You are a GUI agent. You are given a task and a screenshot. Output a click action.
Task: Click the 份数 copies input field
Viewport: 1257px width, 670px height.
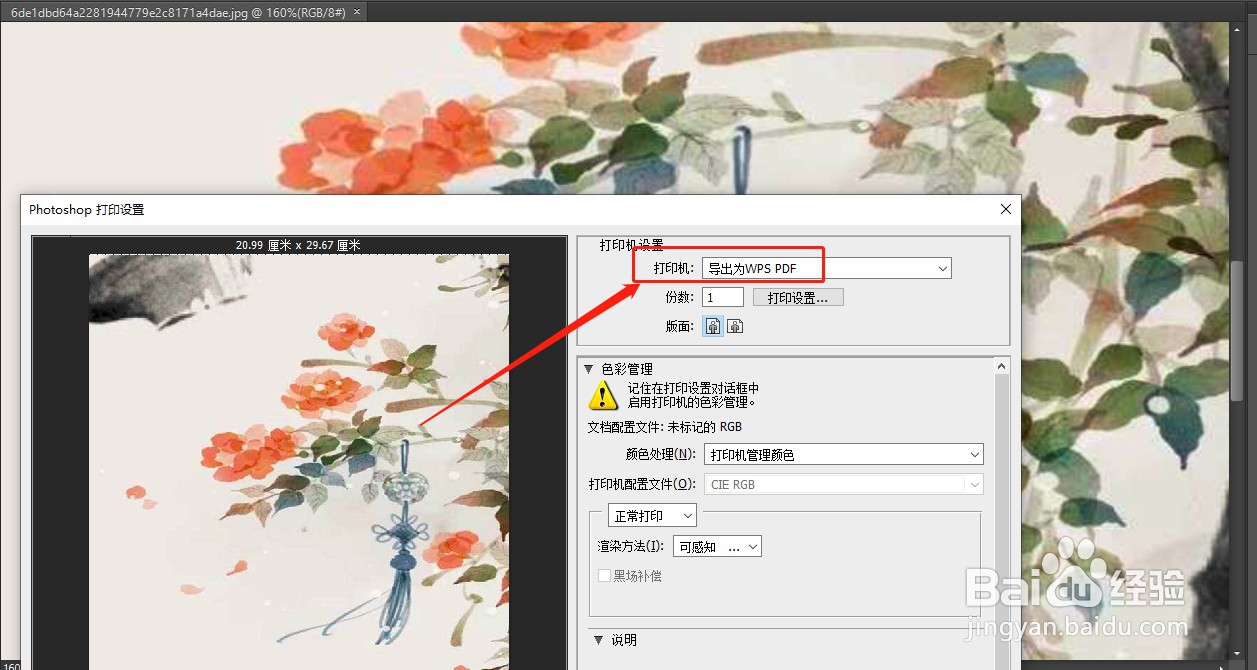pos(722,297)
